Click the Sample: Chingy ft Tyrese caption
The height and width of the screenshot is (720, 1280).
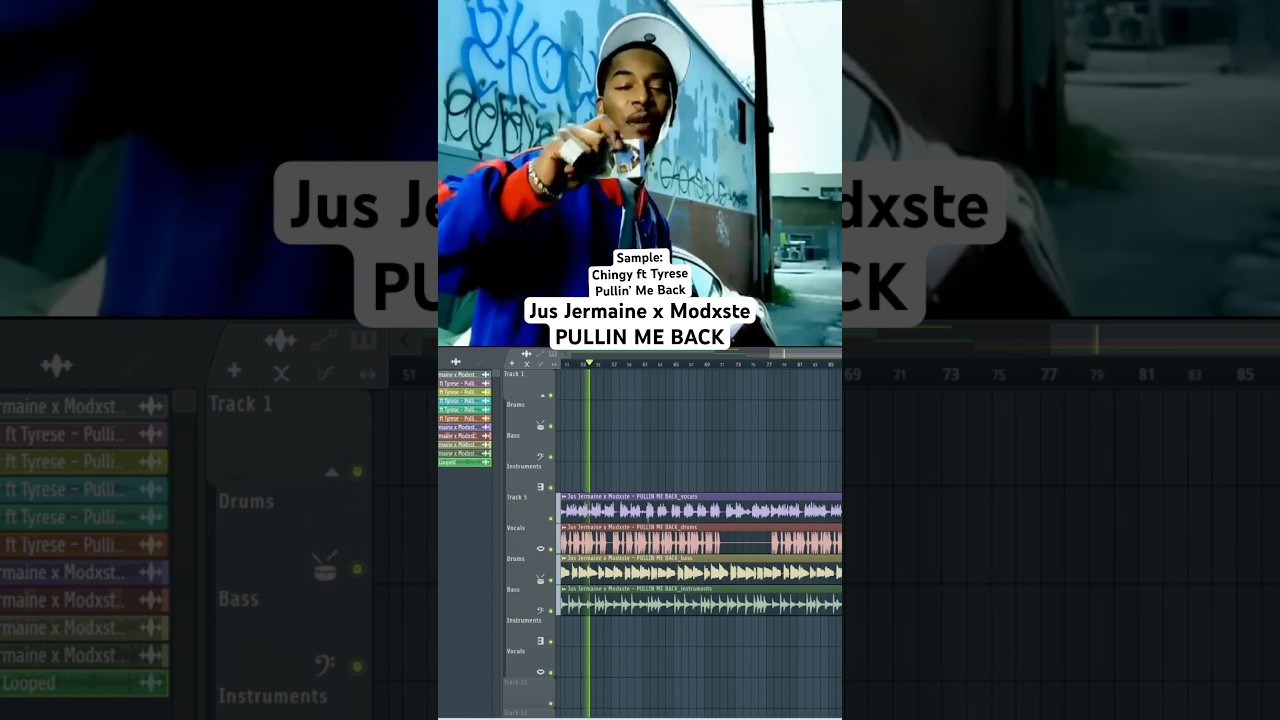tap(640, 274)
